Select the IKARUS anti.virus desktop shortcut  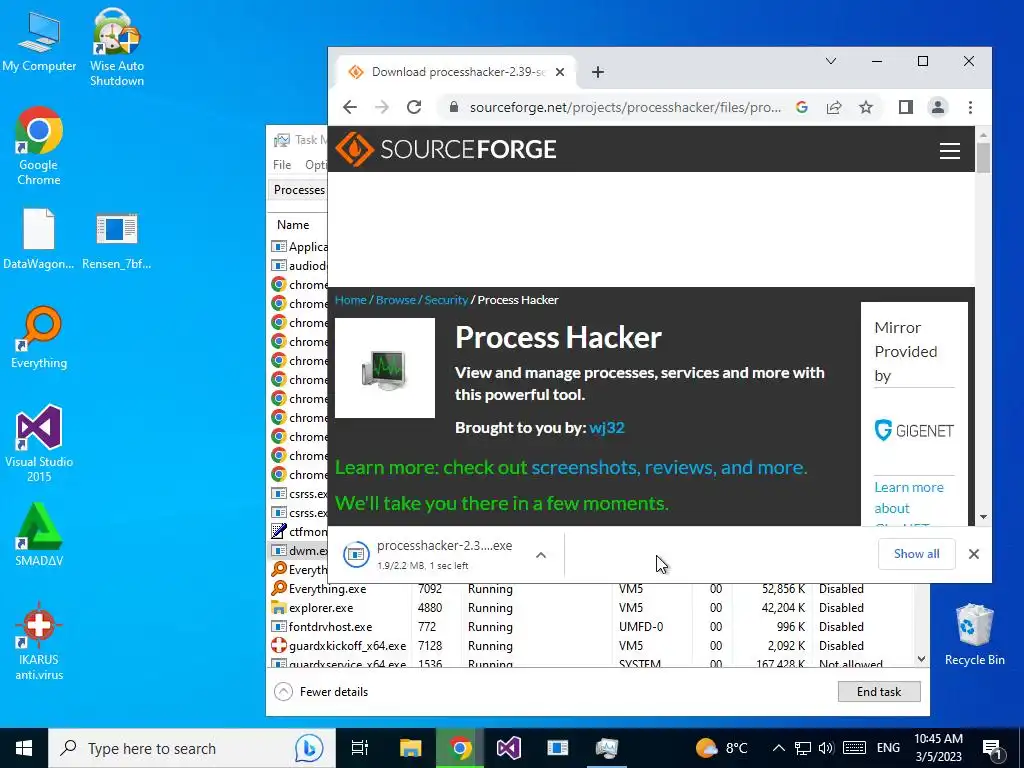pos(39,641)
